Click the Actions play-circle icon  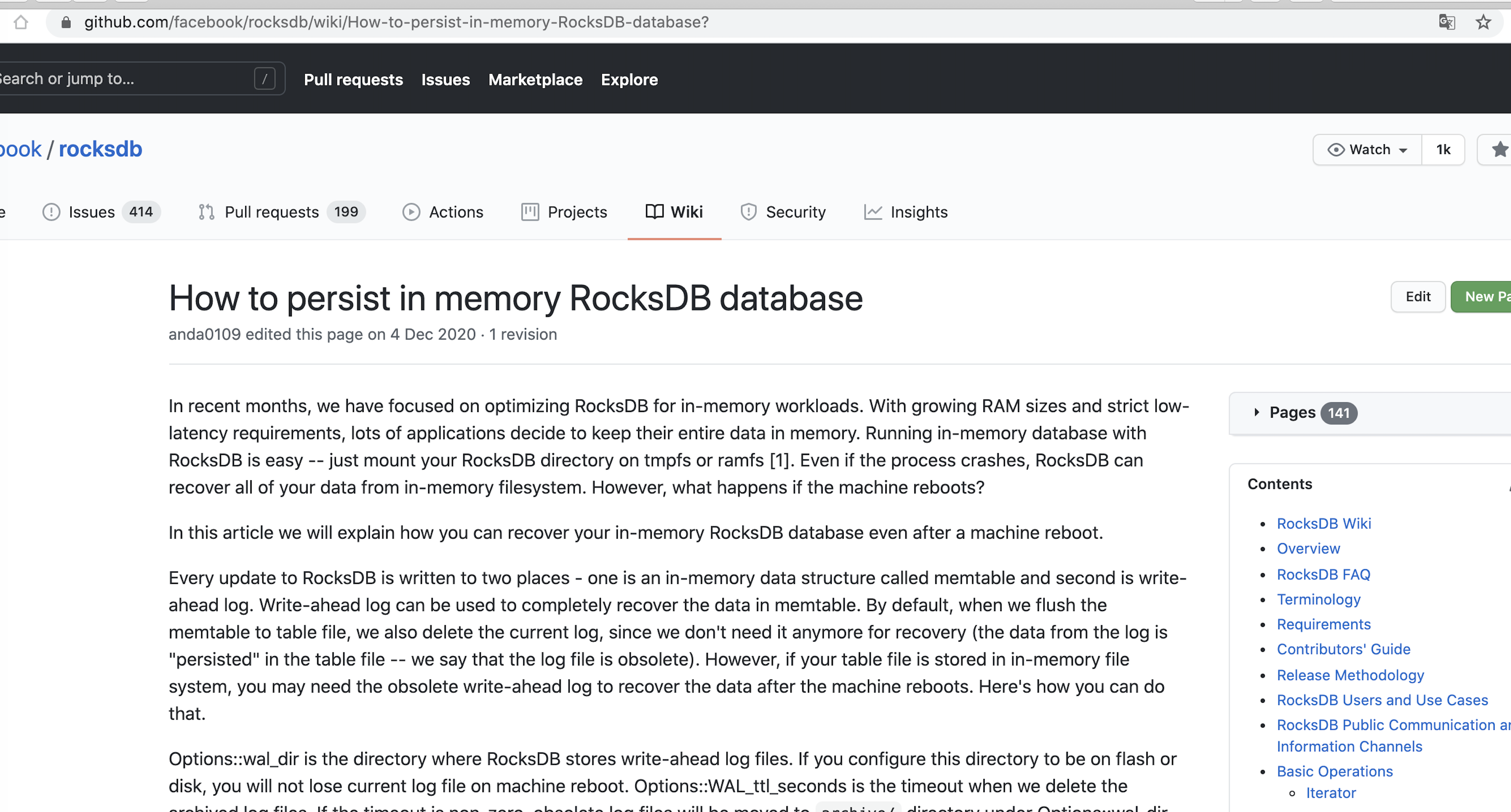click(411, 212)
